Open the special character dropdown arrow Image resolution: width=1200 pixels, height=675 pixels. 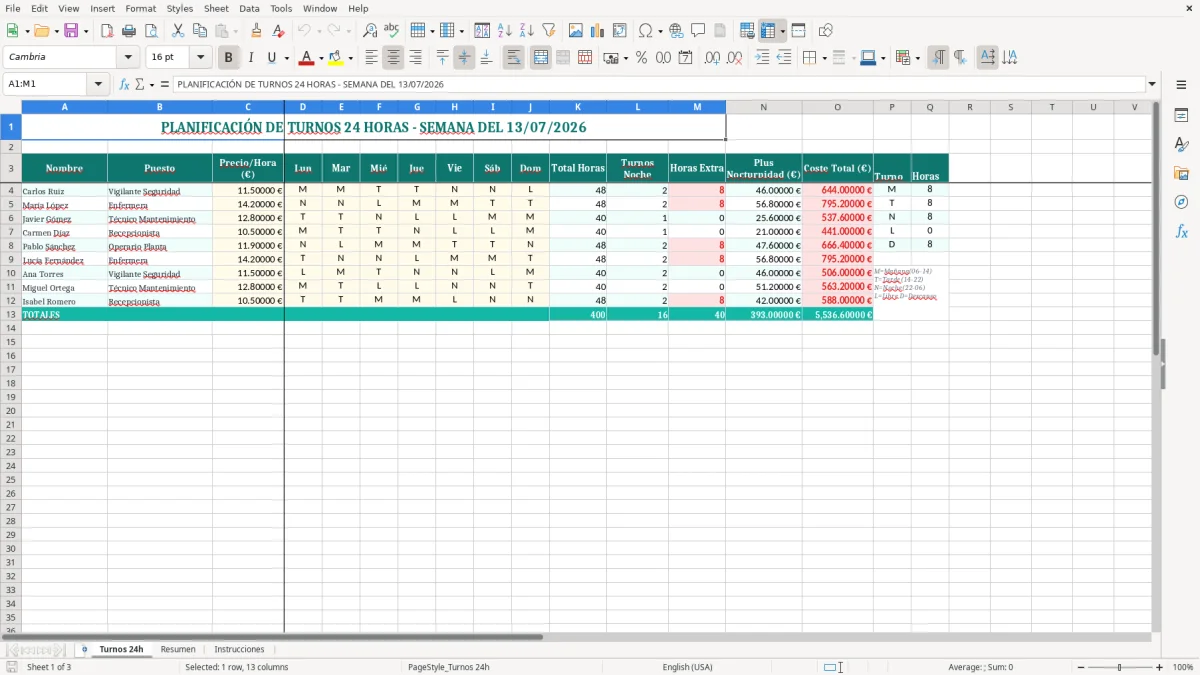click(x=660, y=31)
